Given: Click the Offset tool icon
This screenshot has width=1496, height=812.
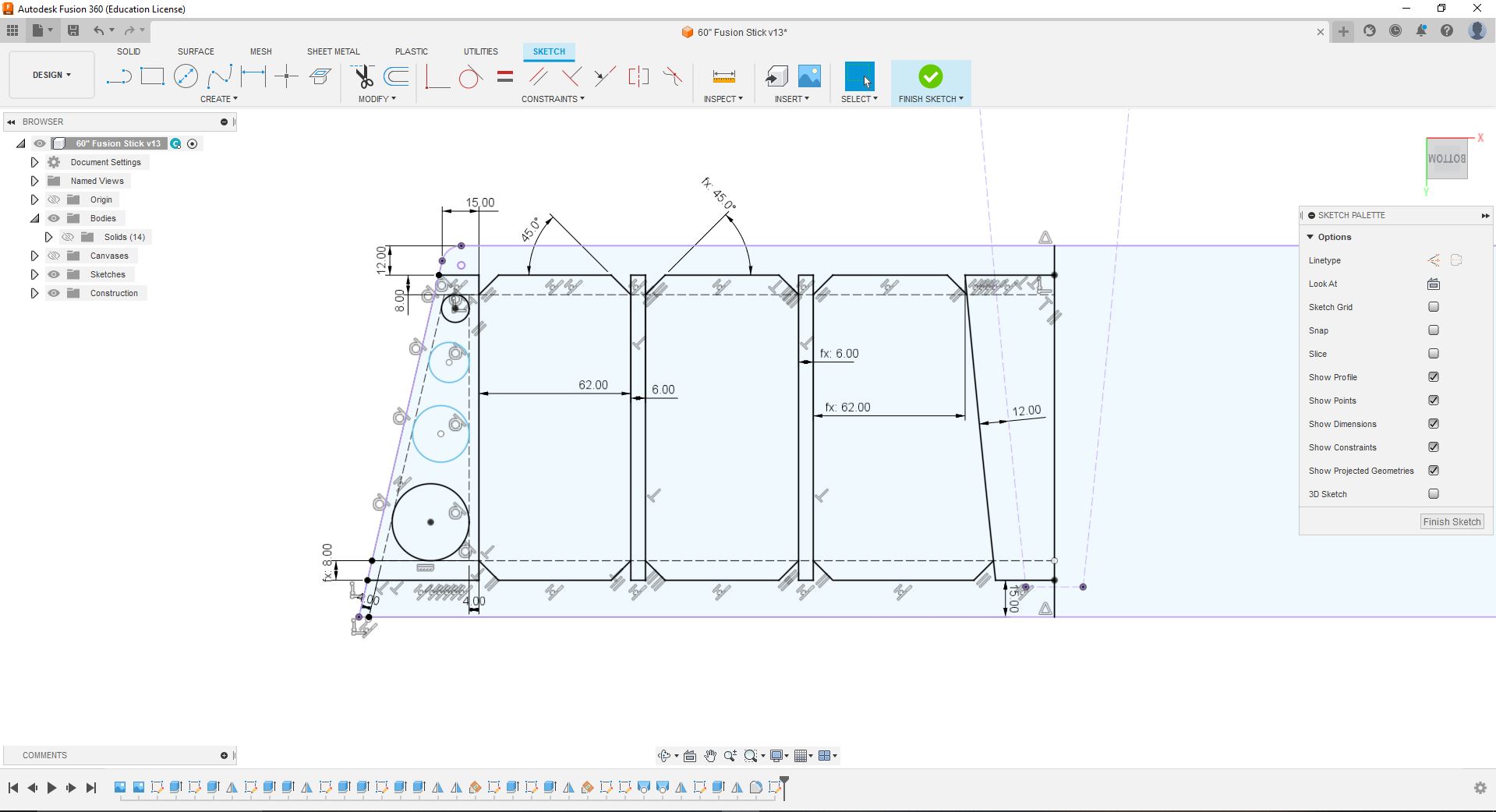Looking at the screenshot, I should (397, 76).
